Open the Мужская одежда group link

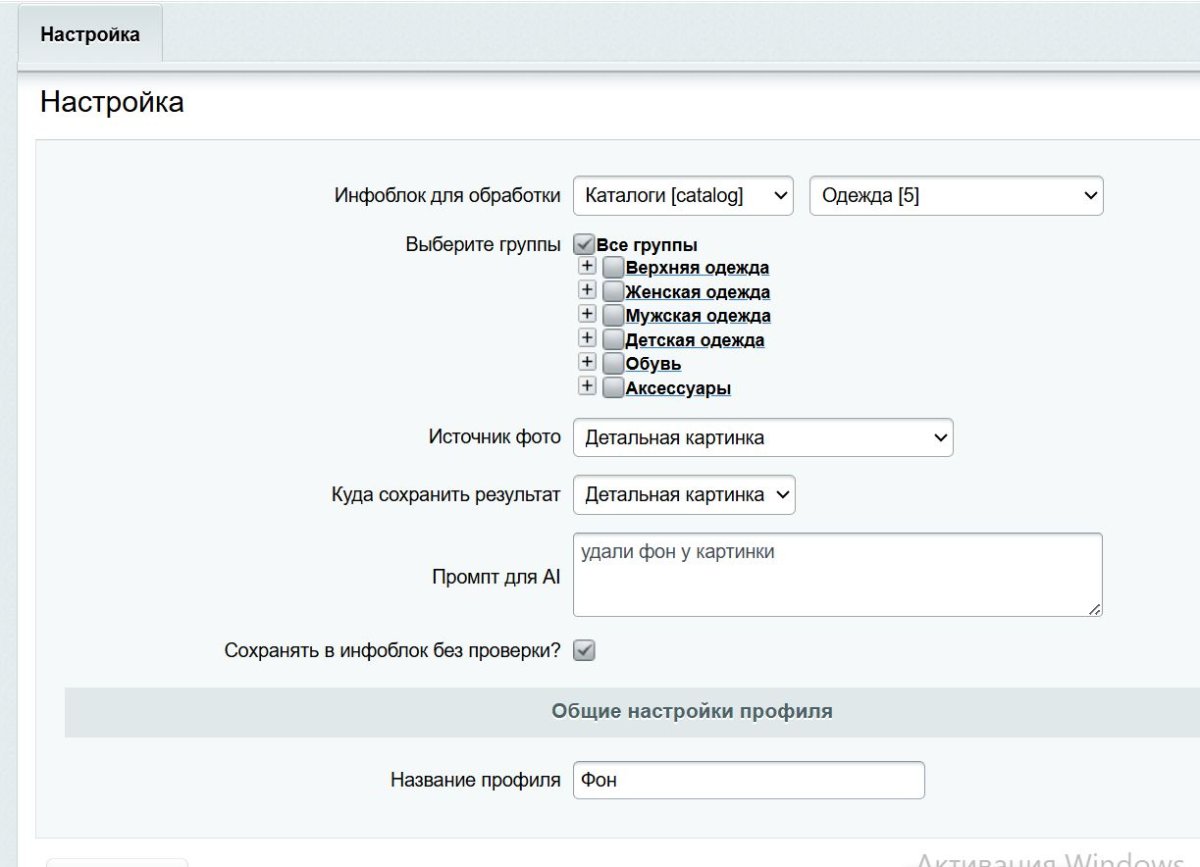tap(697, 316)
